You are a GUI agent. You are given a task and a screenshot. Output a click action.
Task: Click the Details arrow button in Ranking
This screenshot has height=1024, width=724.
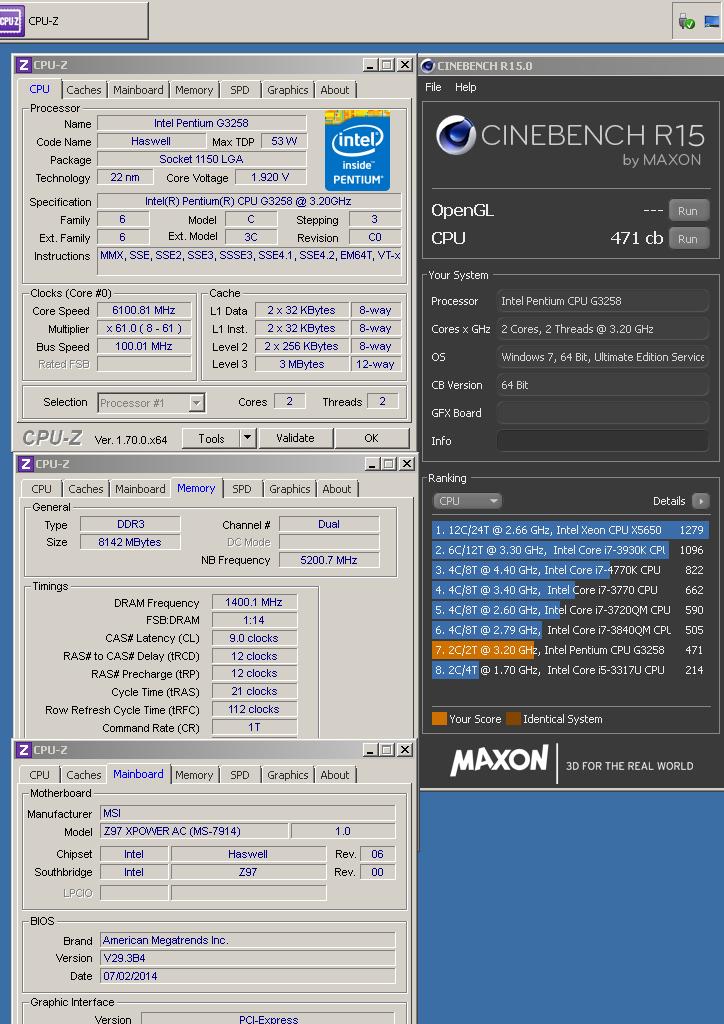700,501
